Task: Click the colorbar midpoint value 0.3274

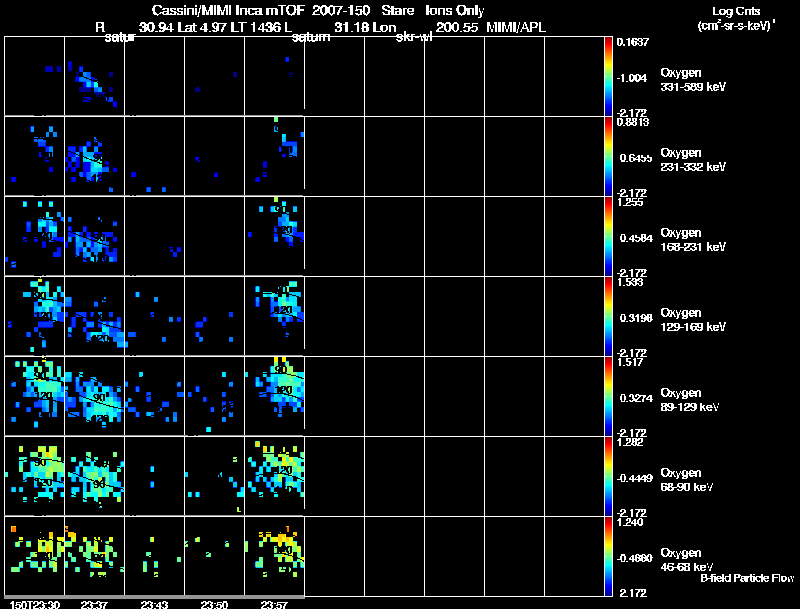Action: tap(636, 398)
